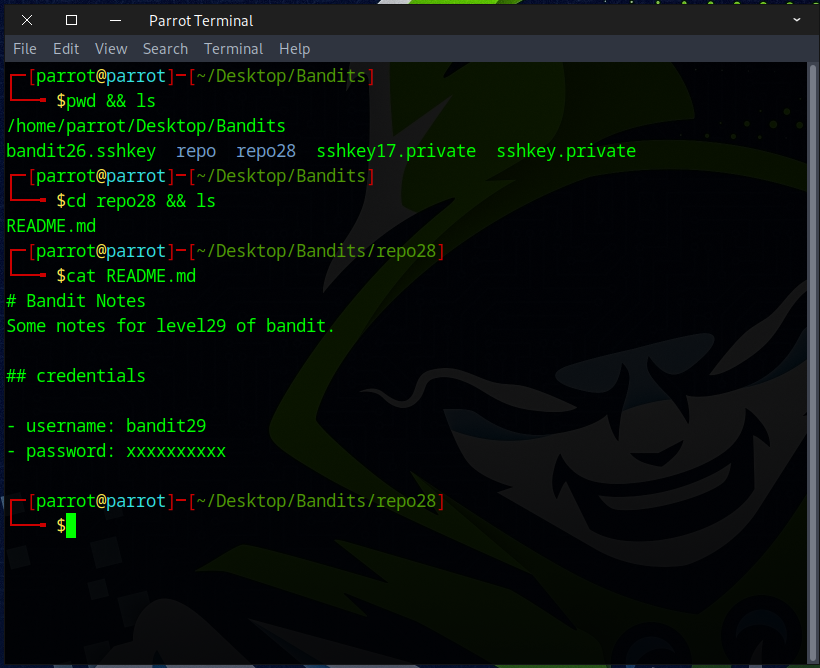Open the View menu
The width and height of the screenshot is (820, 668).
point(111,49)
